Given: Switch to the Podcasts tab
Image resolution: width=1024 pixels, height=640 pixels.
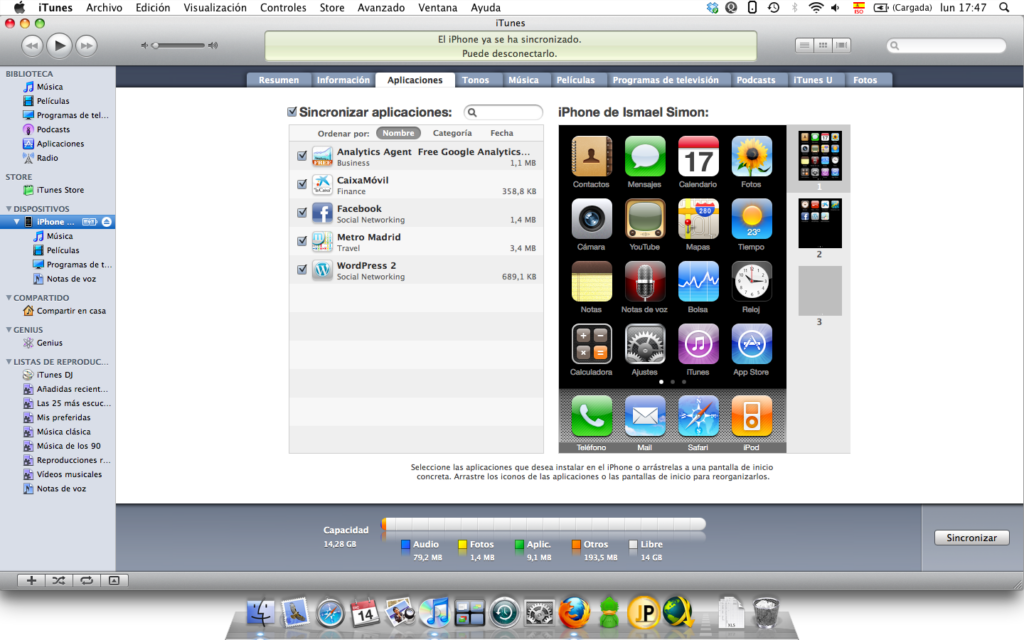Looking at the screenshot, I should pyautogui.click(x=756, y=80).
